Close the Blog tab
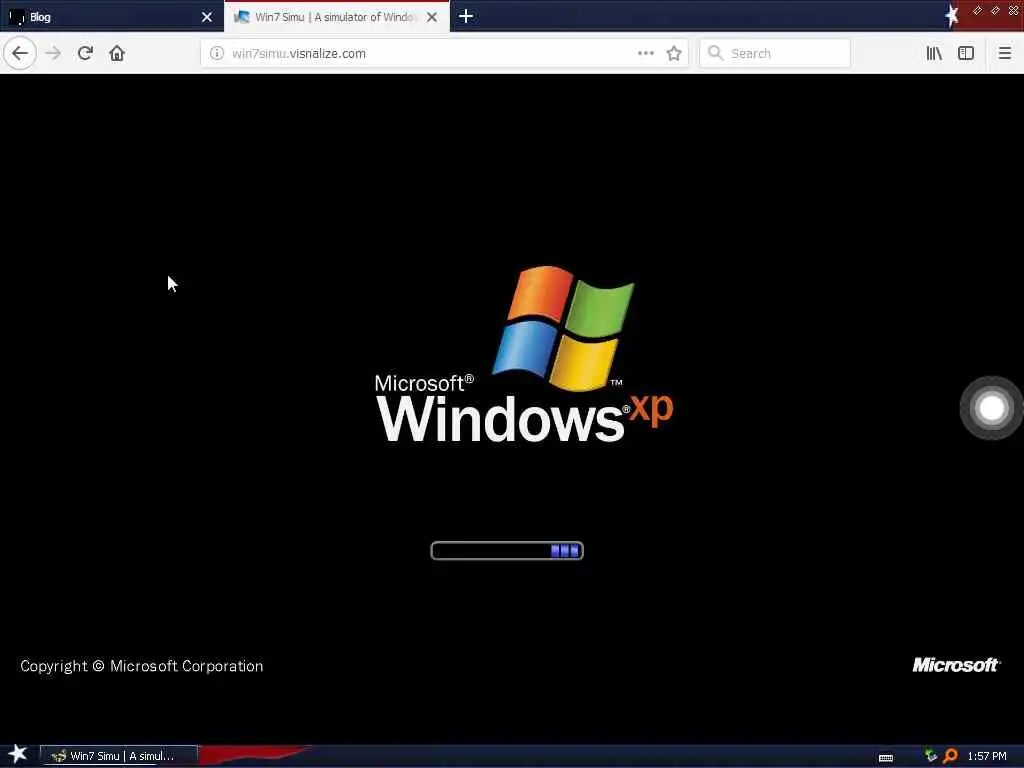1024x768 pixels. [207, 17]
